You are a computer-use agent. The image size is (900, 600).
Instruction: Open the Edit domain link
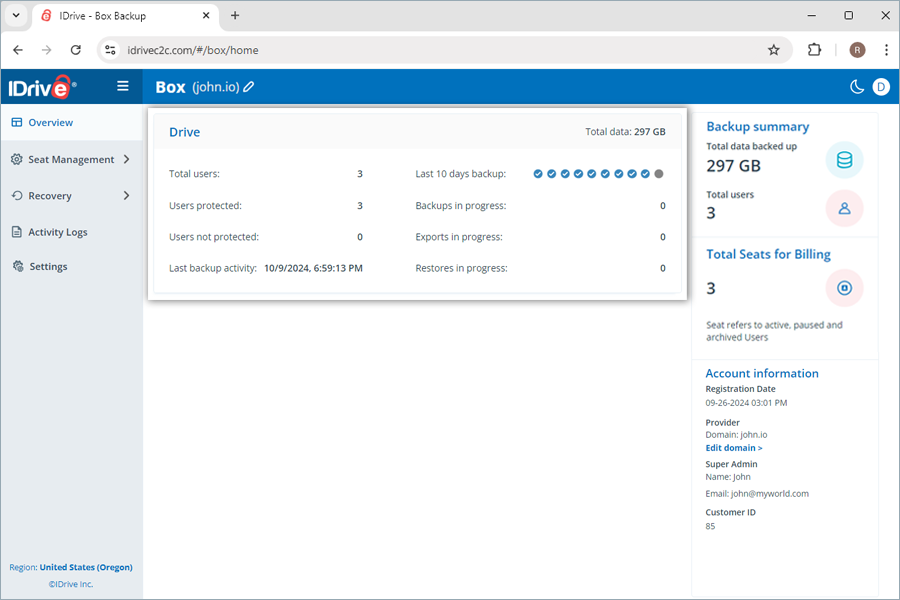pos(734,448)
